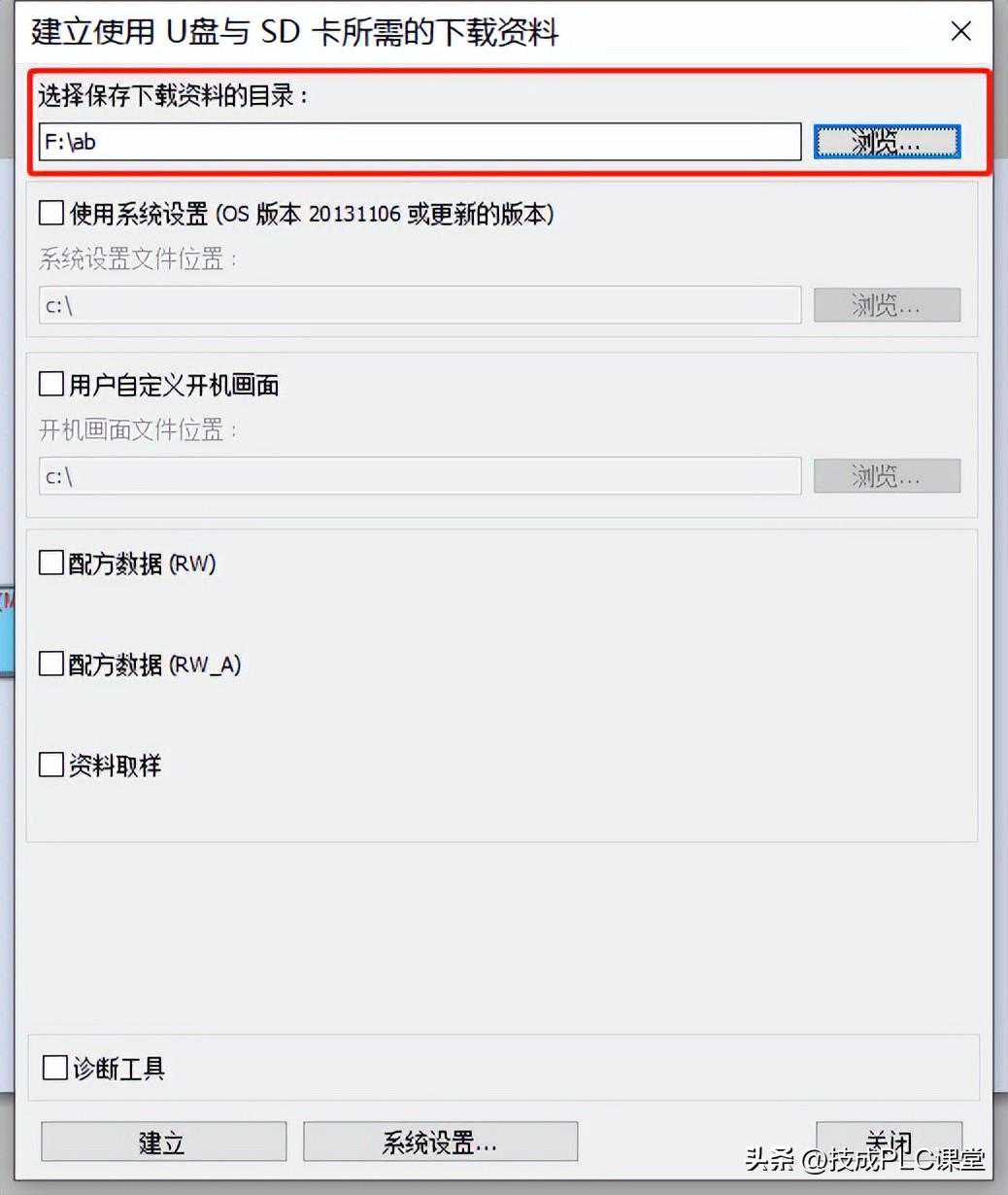
Task: Click the 建立 button
Action: coord(163,1142)
